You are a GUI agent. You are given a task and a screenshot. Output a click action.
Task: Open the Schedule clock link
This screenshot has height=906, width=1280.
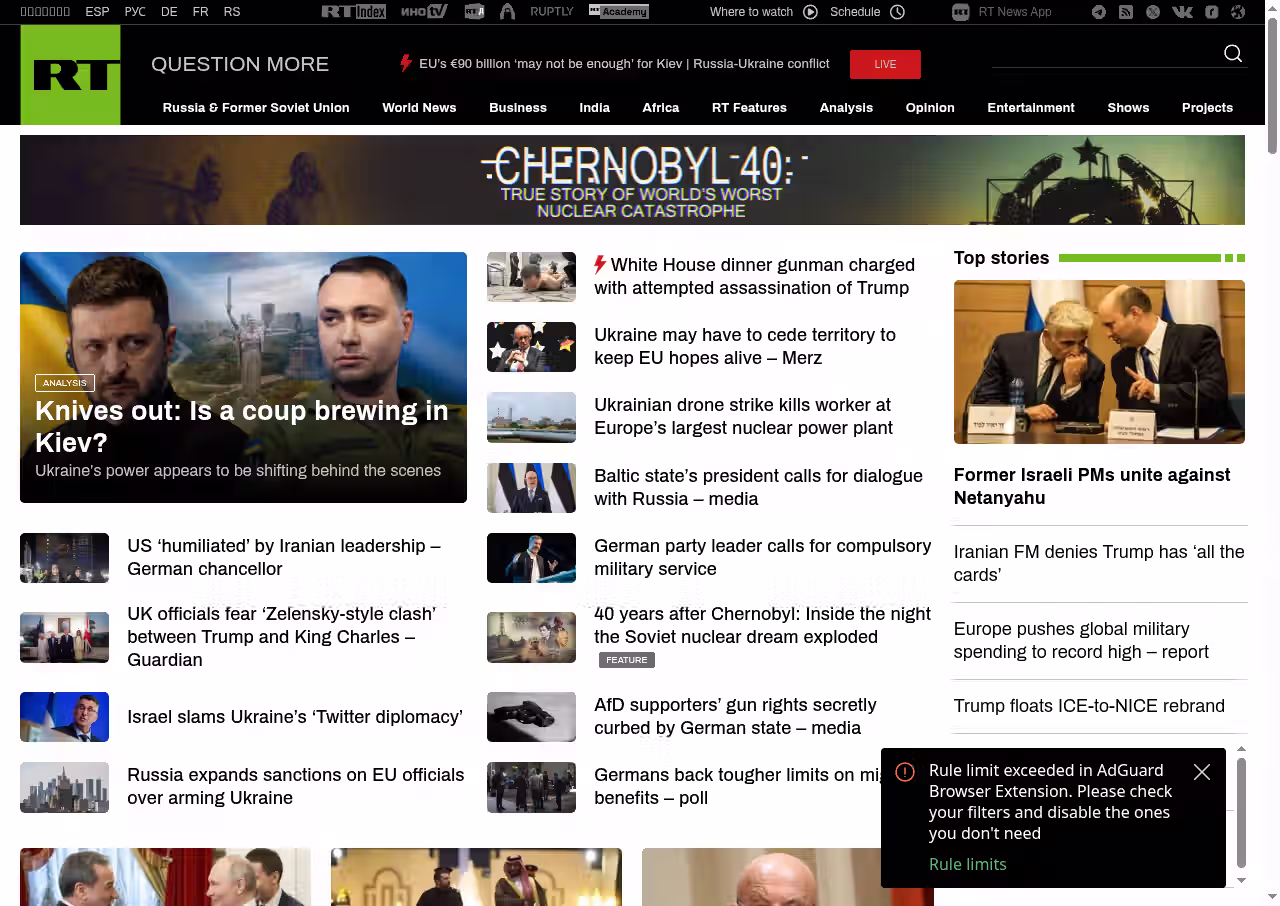867,12
